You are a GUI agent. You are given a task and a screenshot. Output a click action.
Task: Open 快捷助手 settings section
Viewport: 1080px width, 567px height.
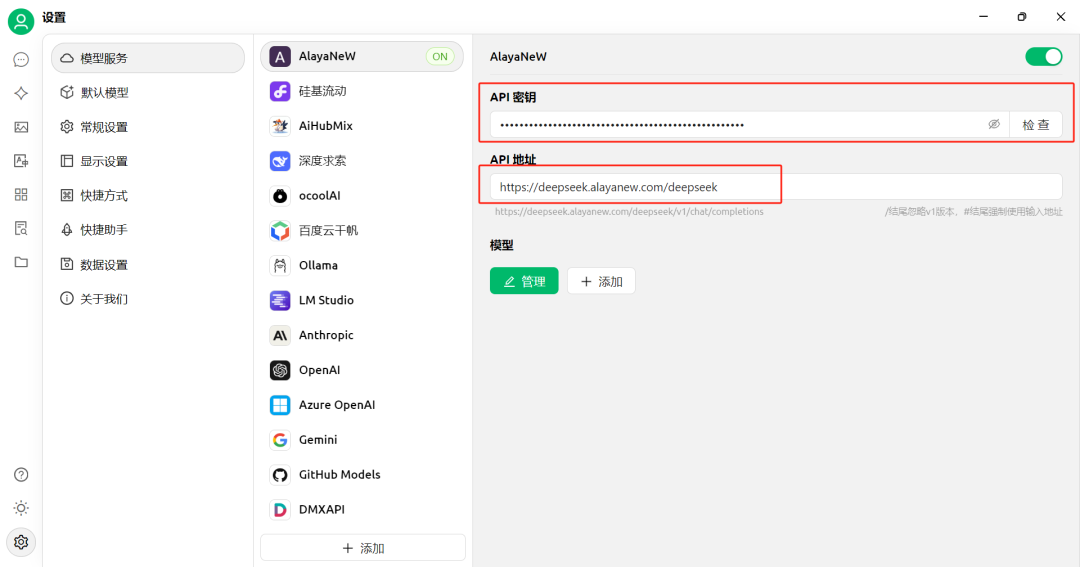click(x=147, y=229)
